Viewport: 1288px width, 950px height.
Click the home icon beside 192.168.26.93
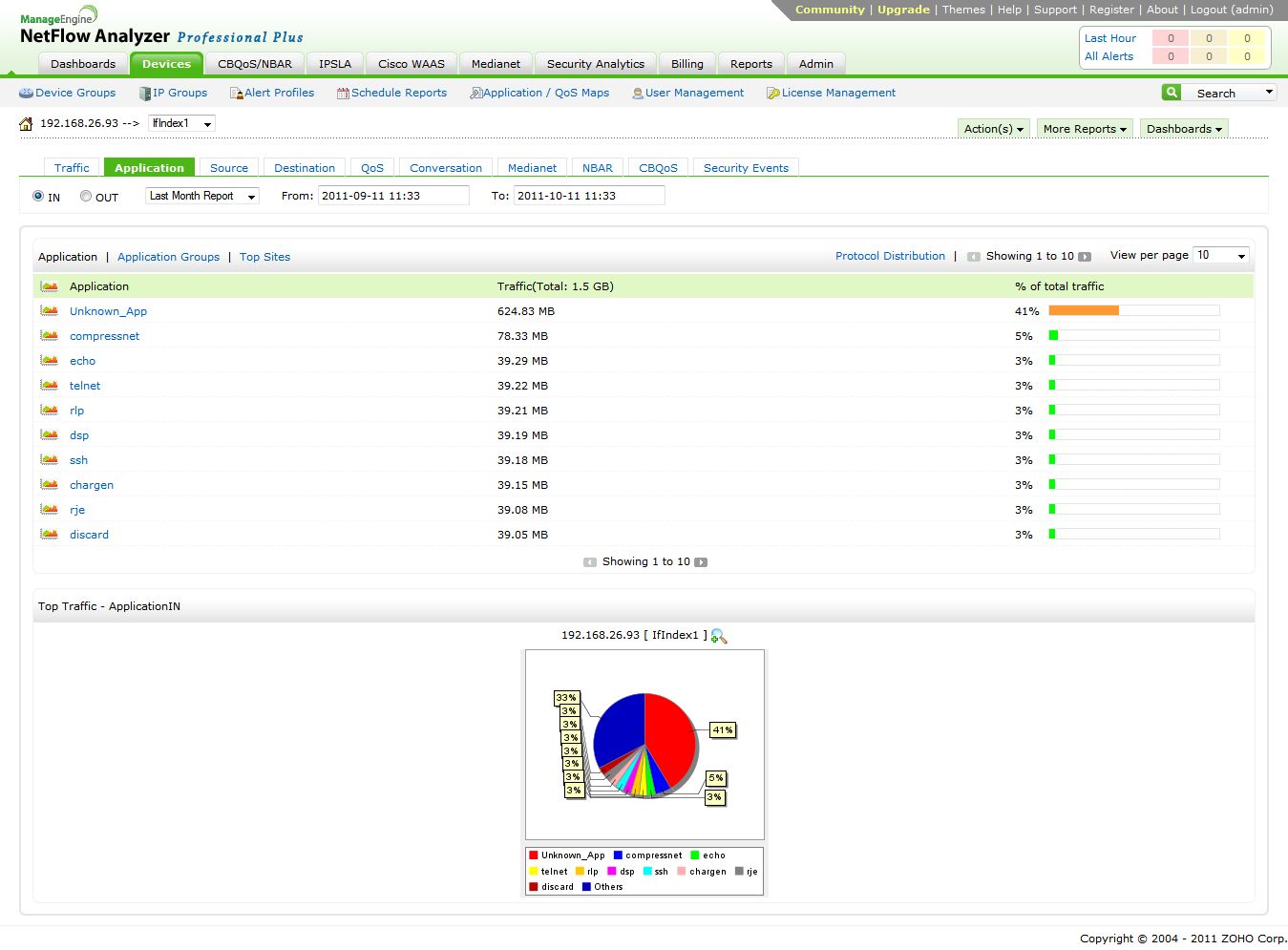coord(26,124)
